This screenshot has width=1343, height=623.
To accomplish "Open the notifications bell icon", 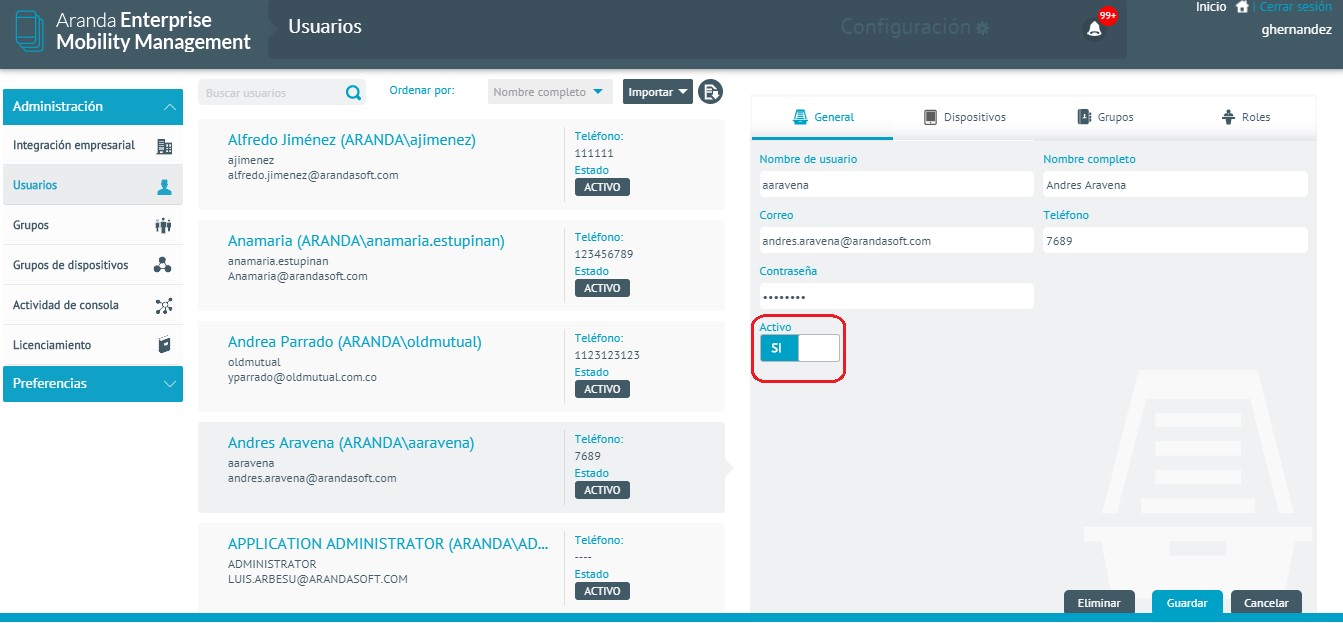I will coord(1094,29).
